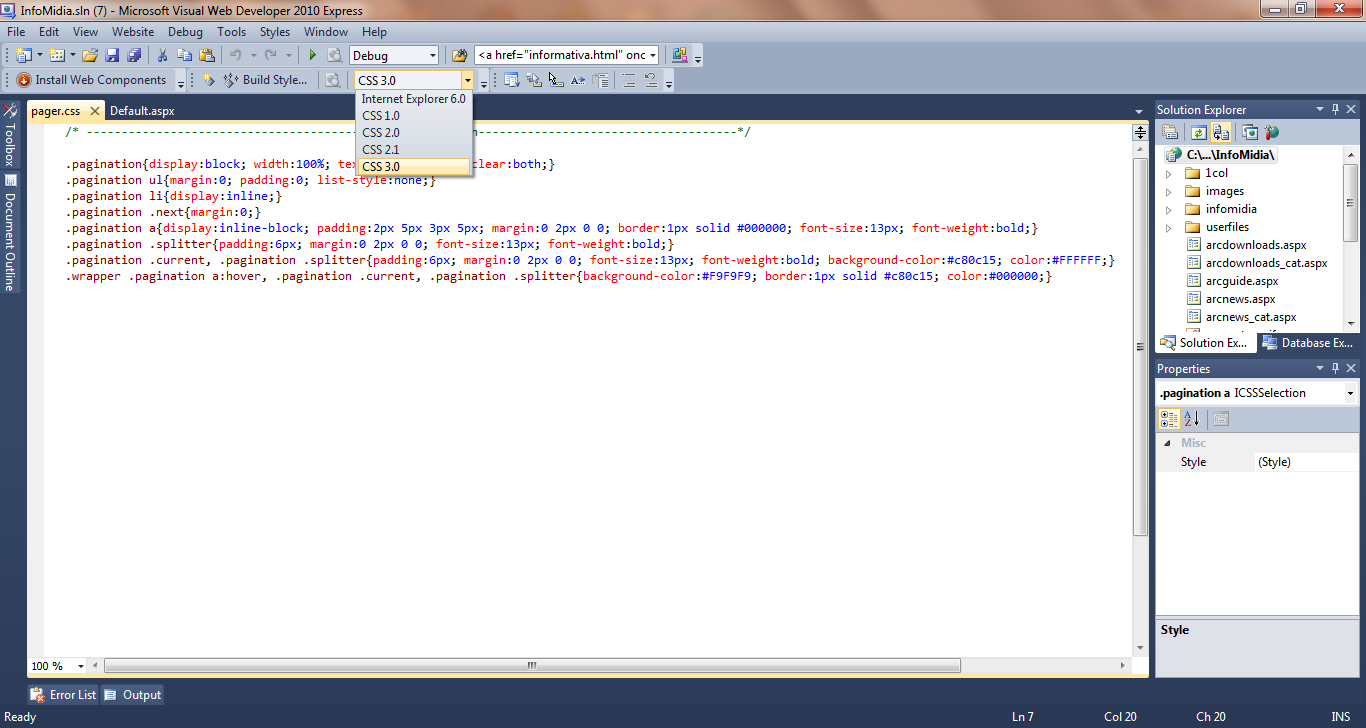Select CSS 1.0 from the list

point(413,116)
